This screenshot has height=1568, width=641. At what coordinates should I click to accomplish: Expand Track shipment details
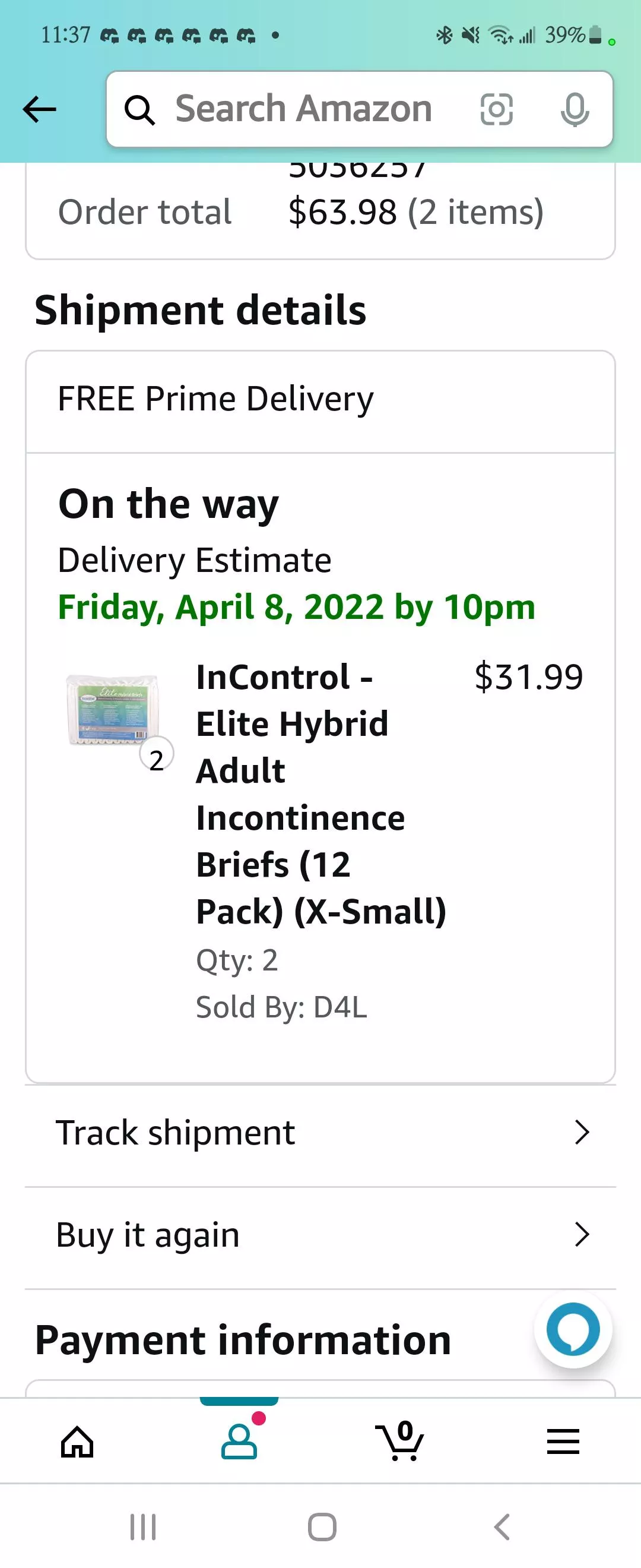click(582, 1132)
